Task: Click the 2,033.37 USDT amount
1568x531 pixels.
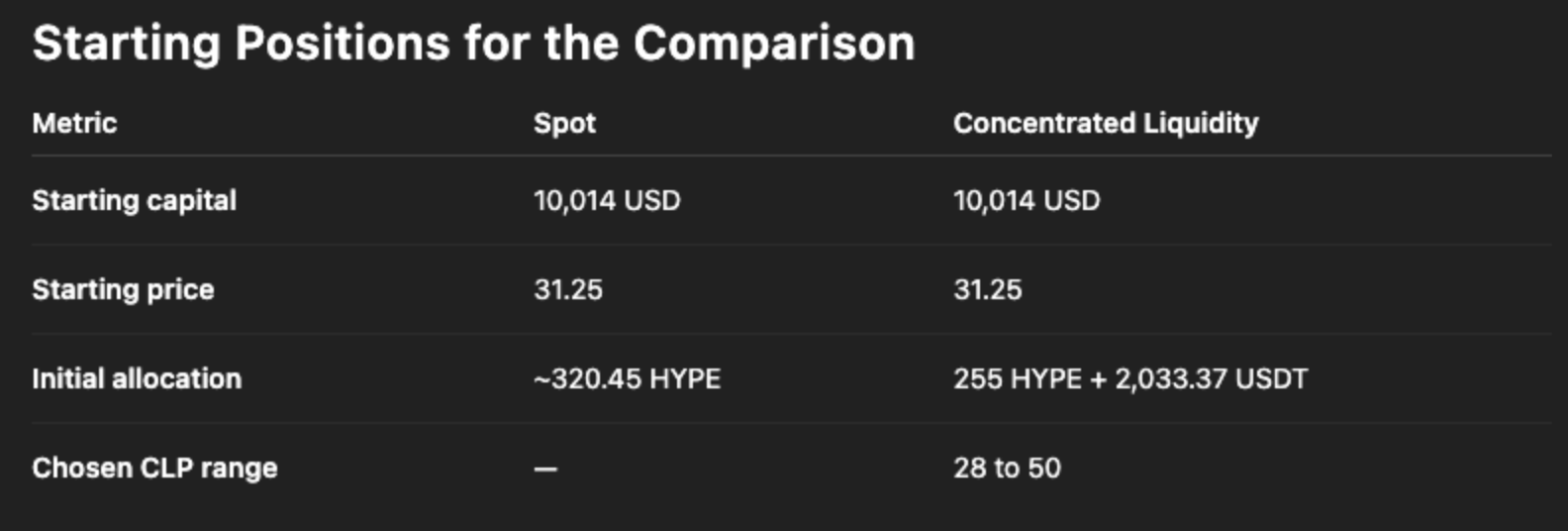Action: [1212, 378]
